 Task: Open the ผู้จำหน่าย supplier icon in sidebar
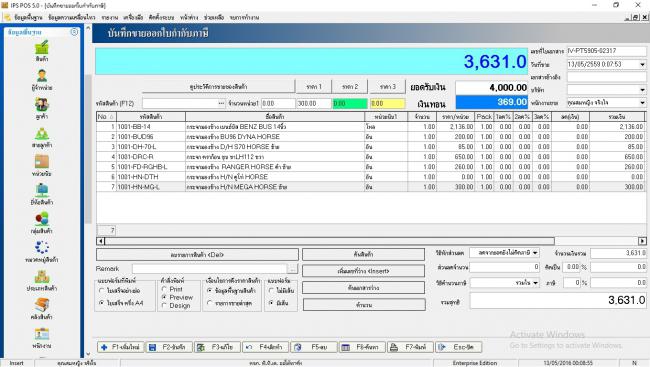point(41,76)
